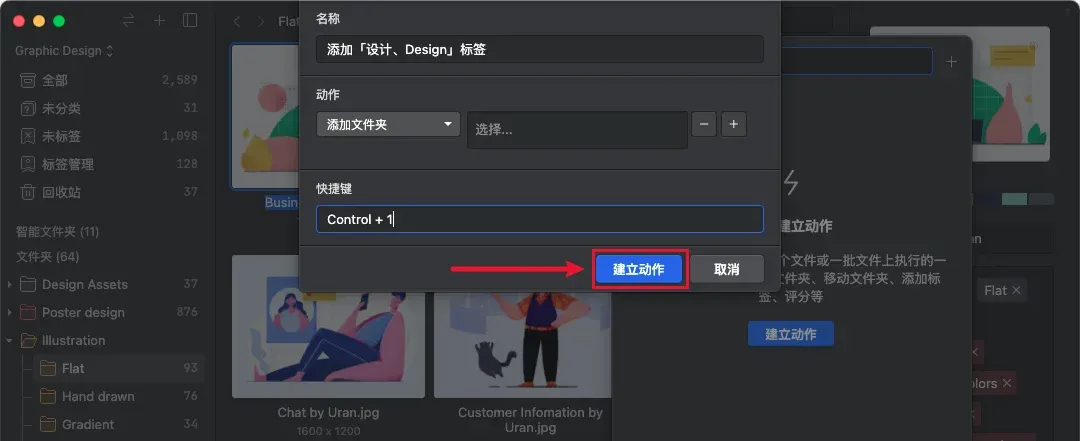Click the search field in actions popup
Image resolution: width=1080 pixels, height=441 pixels.
tap(857, 61)
